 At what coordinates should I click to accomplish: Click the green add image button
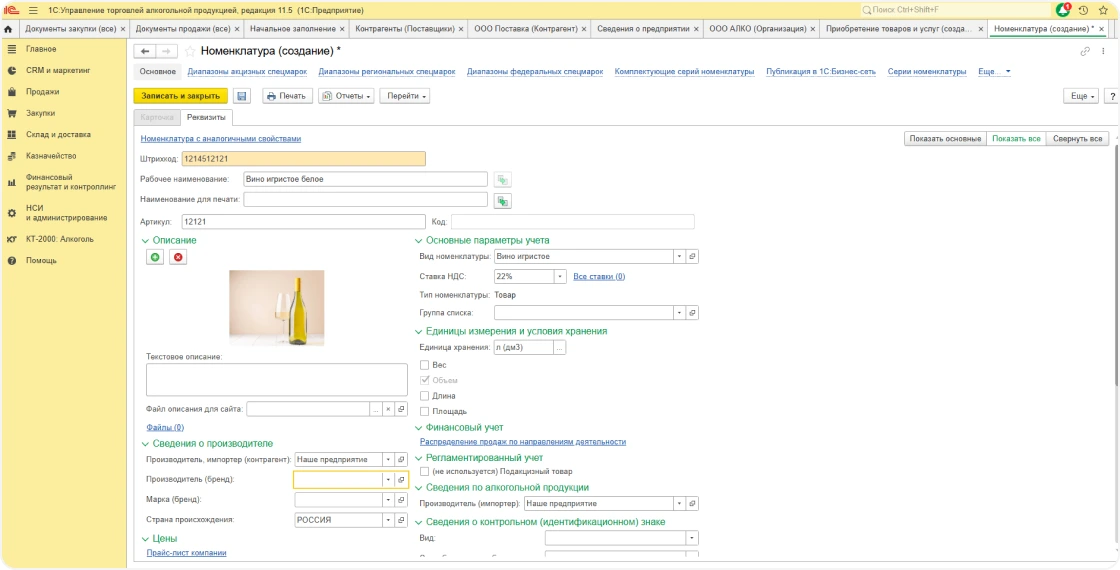click(155, 257)
